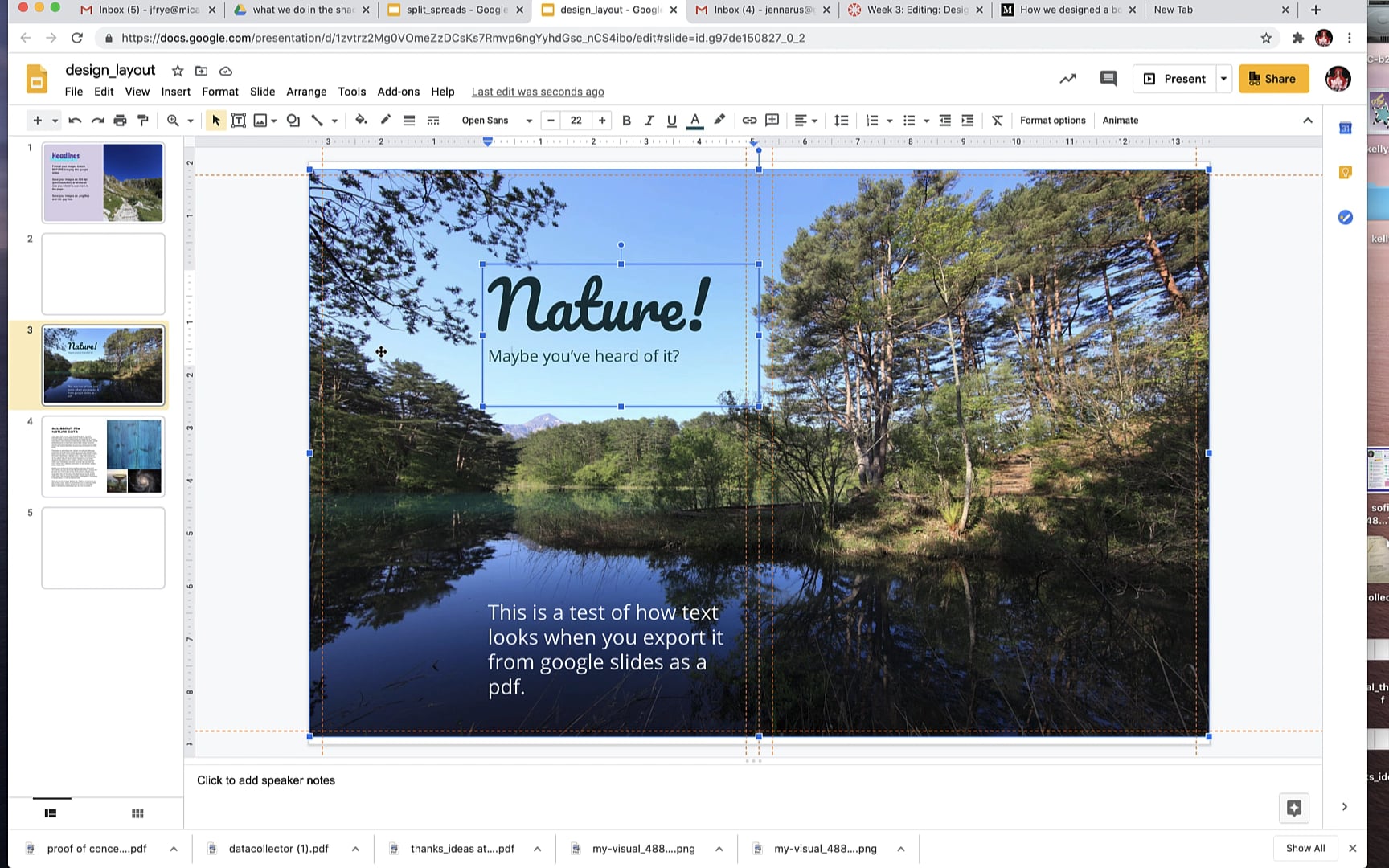This screenshot has height=868, width=1389.
Task: Click the fill color bucket icon
Action: 361,120
